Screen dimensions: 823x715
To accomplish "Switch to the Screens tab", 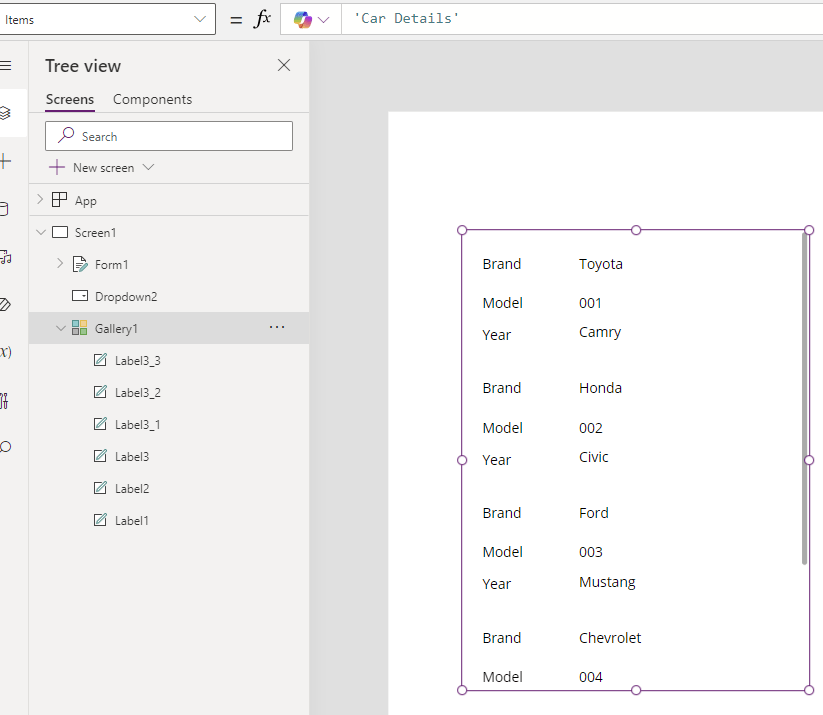I will 70,99.
